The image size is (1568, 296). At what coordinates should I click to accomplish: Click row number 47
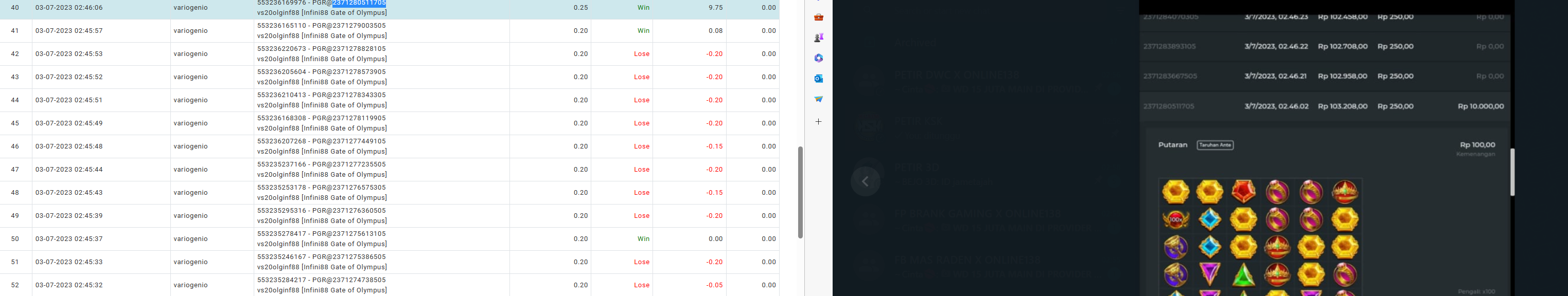pyautogui.click(x=15, y=170)
